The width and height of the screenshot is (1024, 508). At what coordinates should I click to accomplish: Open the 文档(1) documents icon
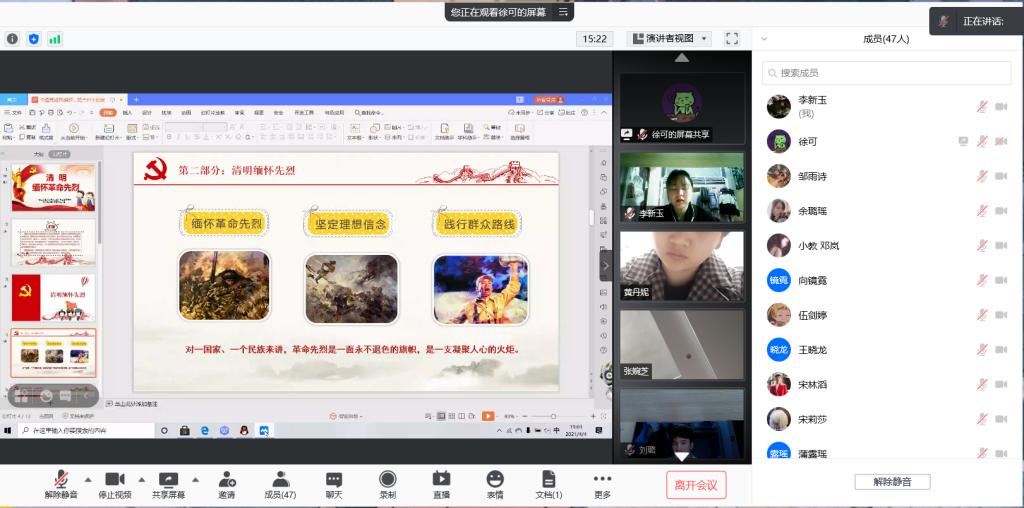(548, 480)
